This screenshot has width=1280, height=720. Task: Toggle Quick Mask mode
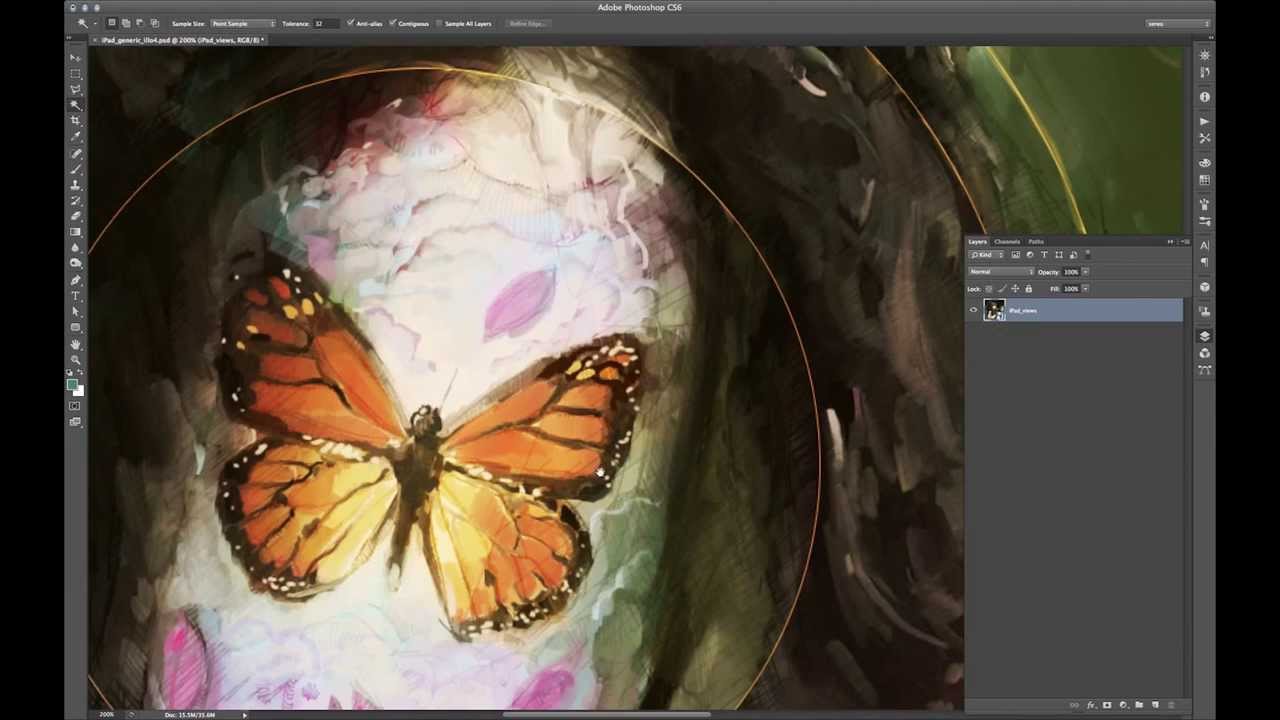click(75, 406)
